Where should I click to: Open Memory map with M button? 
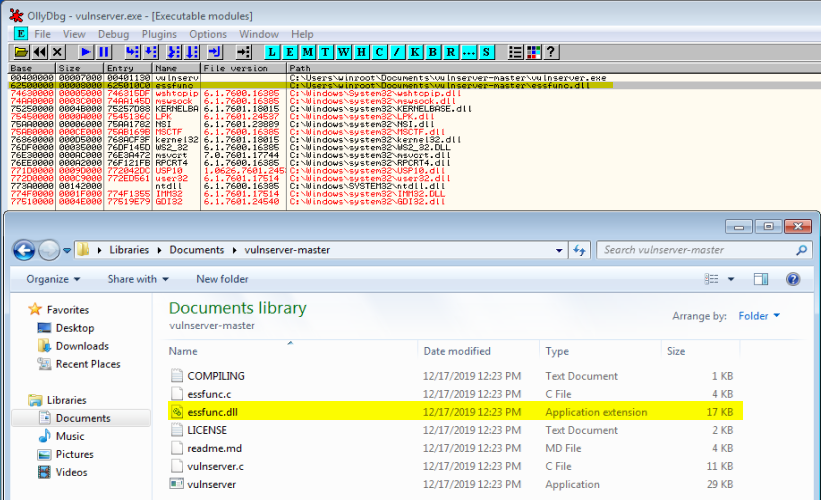307,52
